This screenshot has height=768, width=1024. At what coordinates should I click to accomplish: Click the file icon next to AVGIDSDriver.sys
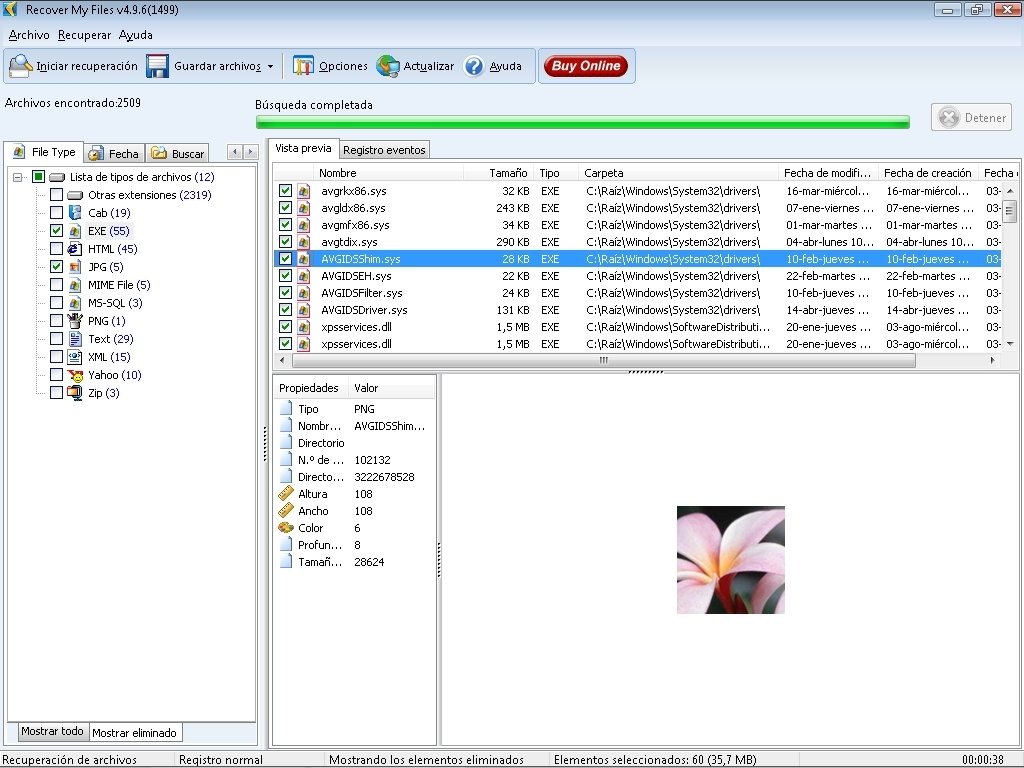[x=304, y=310]
